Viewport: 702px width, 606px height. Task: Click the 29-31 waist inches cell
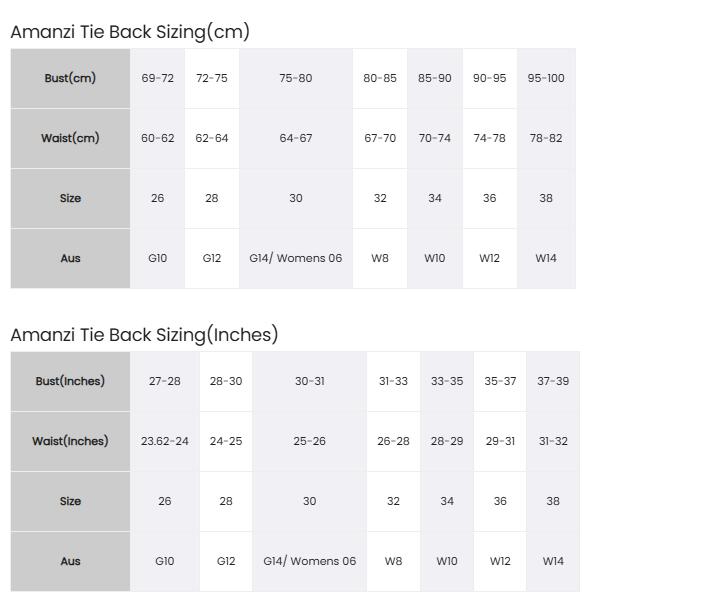click(x=501, y=441)
